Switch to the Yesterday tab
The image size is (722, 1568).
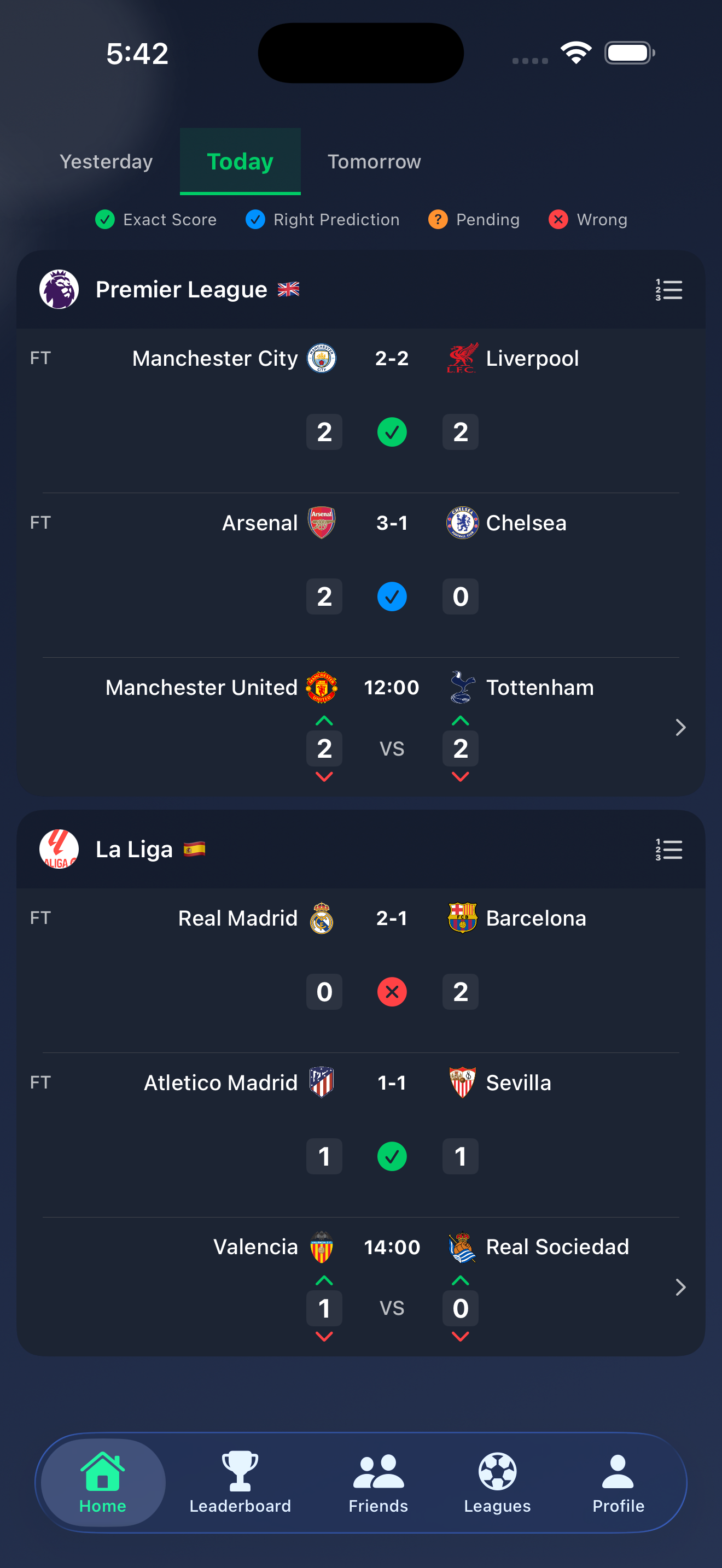106,161
